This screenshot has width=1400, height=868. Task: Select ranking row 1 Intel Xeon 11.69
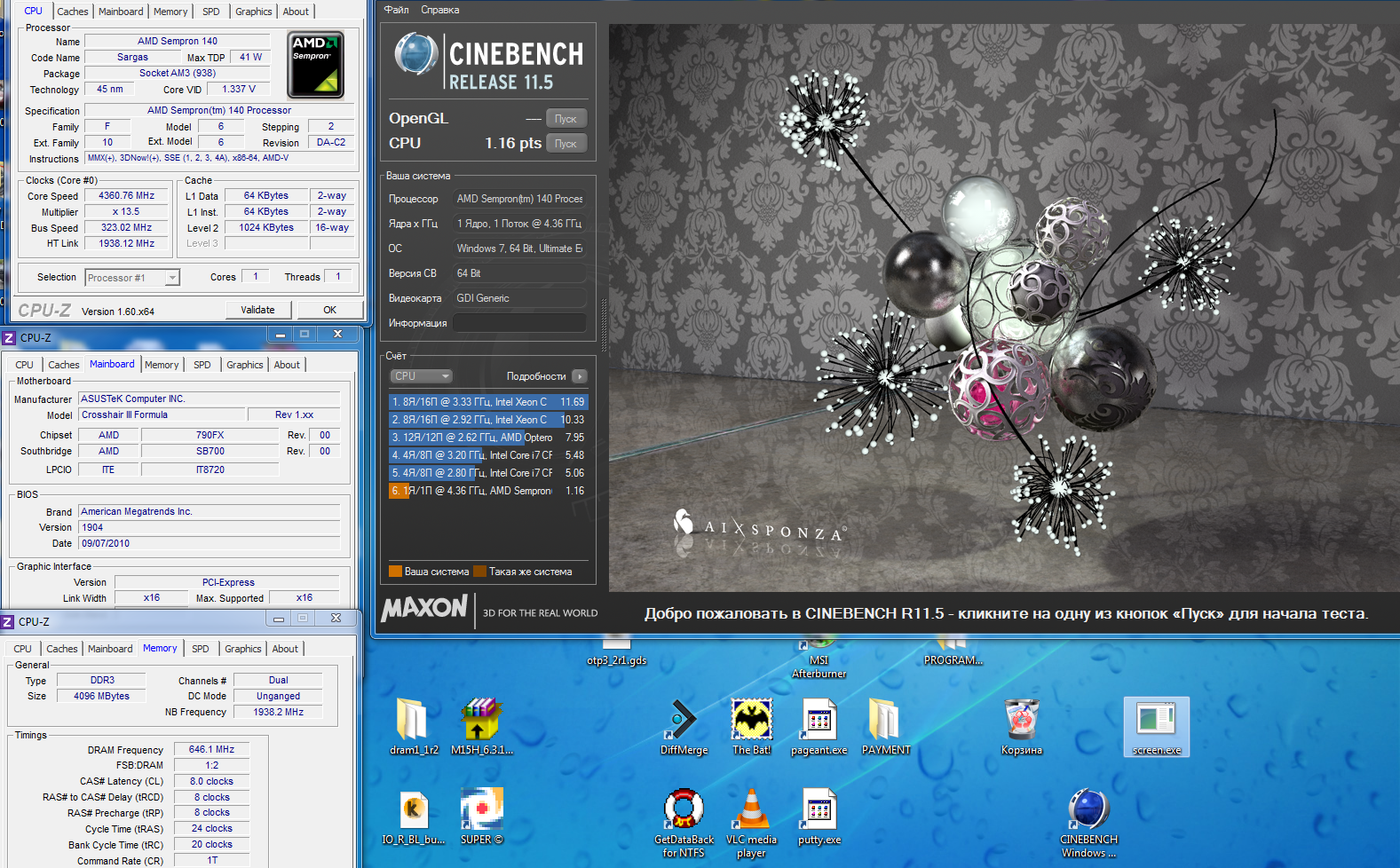pos(488,402)
